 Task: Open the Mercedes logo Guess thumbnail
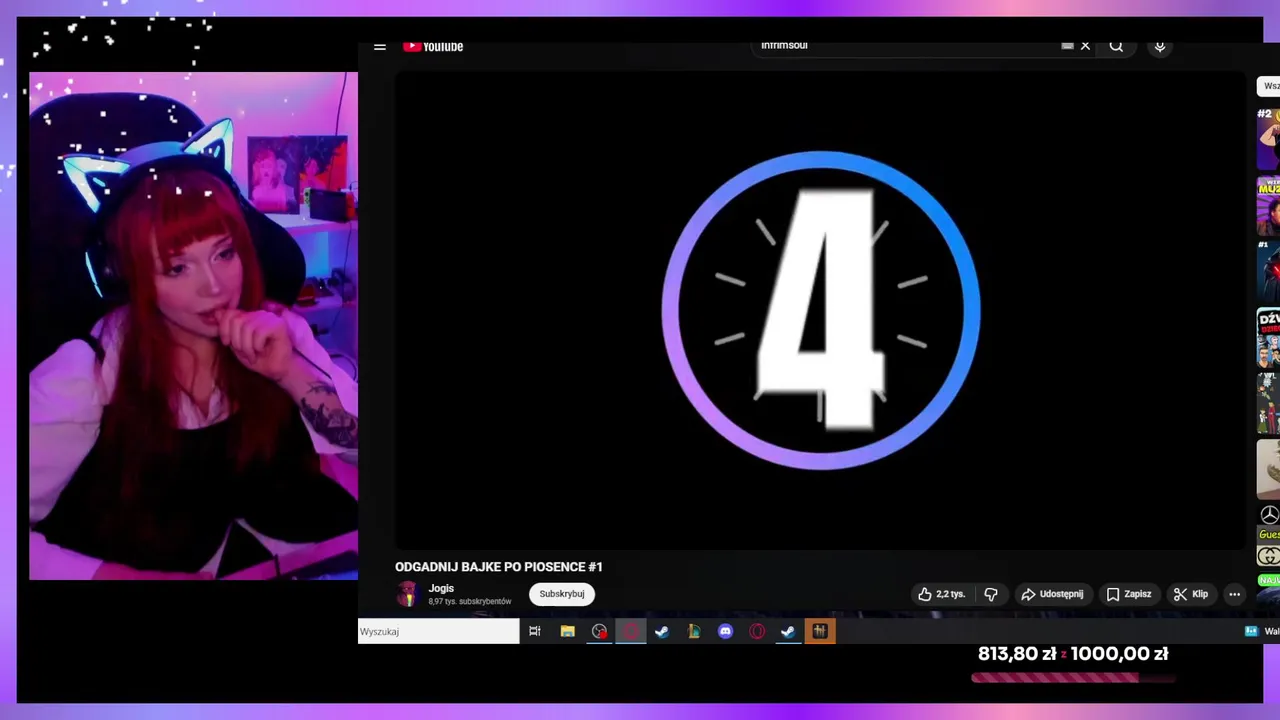coord(1268,535)
